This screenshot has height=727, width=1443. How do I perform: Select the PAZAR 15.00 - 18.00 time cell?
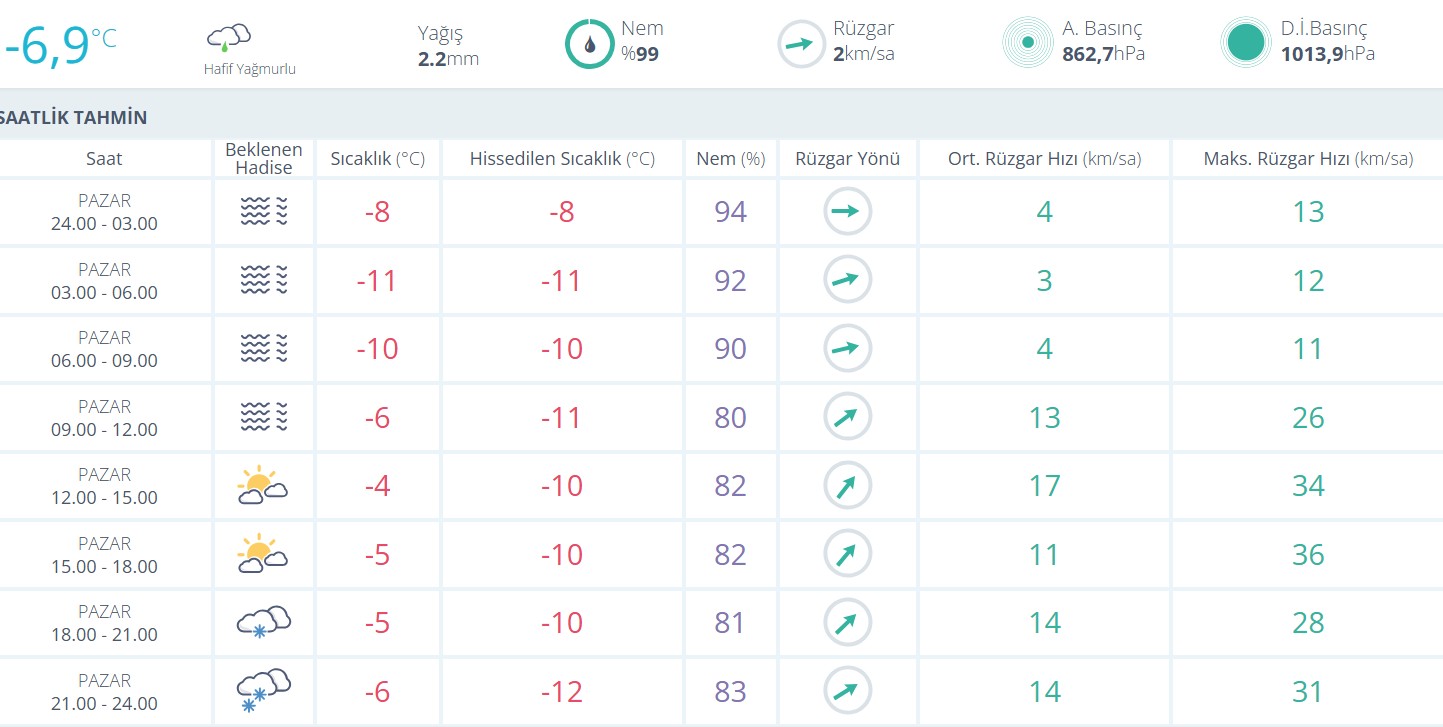click(x=105, y=554)
